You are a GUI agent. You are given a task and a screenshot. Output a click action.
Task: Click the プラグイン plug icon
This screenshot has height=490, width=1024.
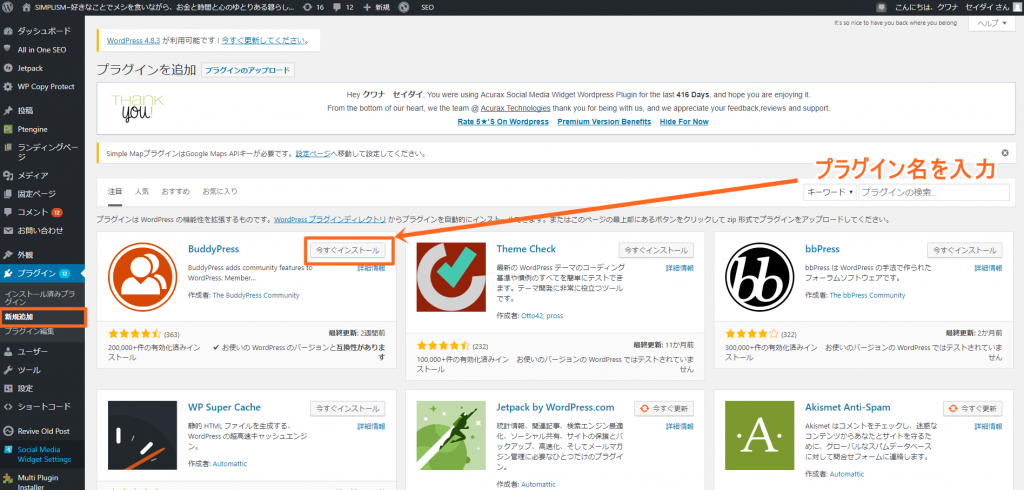click(8, 273)
